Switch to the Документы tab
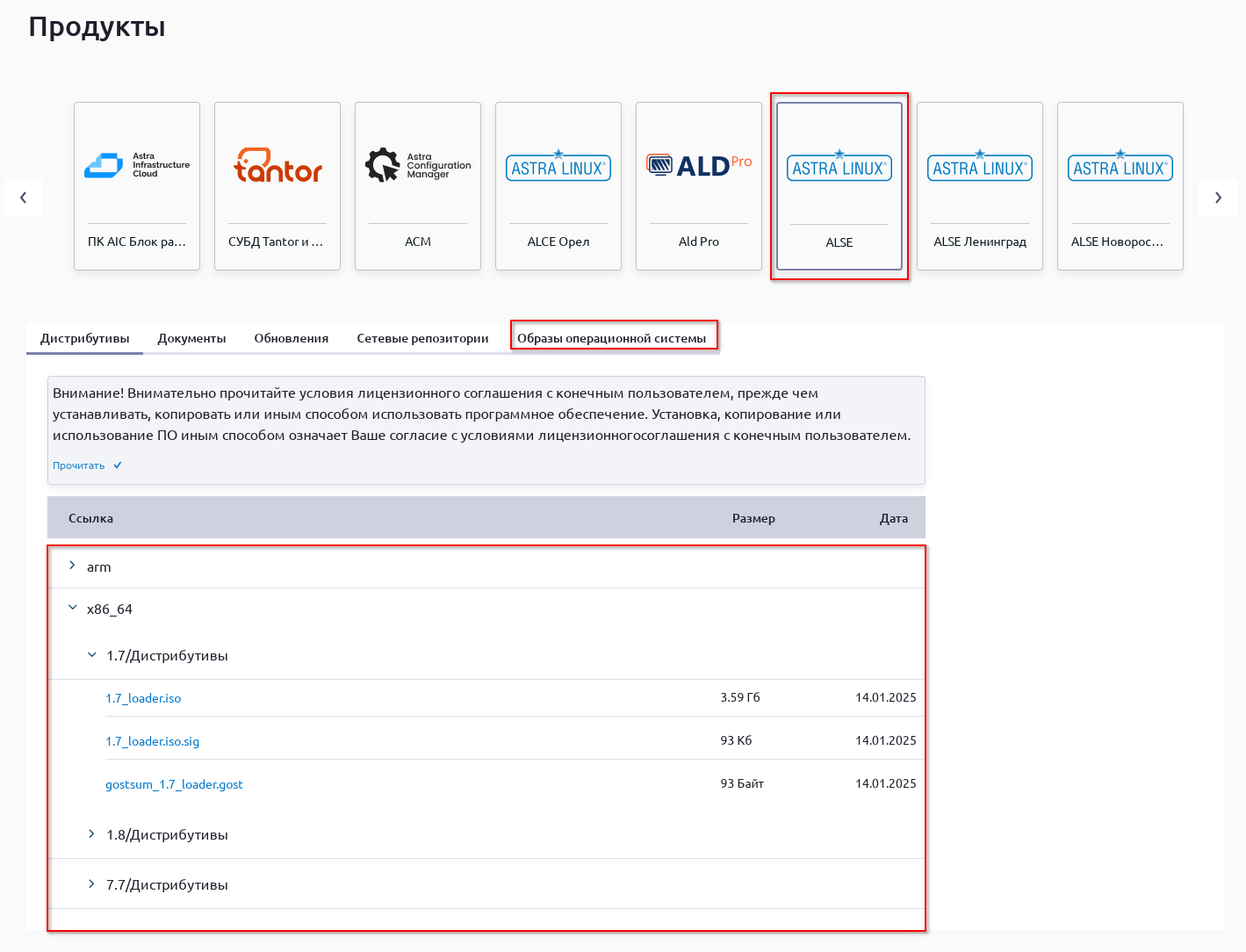Viewport: 1246px width, 952px height. [191, 338]
